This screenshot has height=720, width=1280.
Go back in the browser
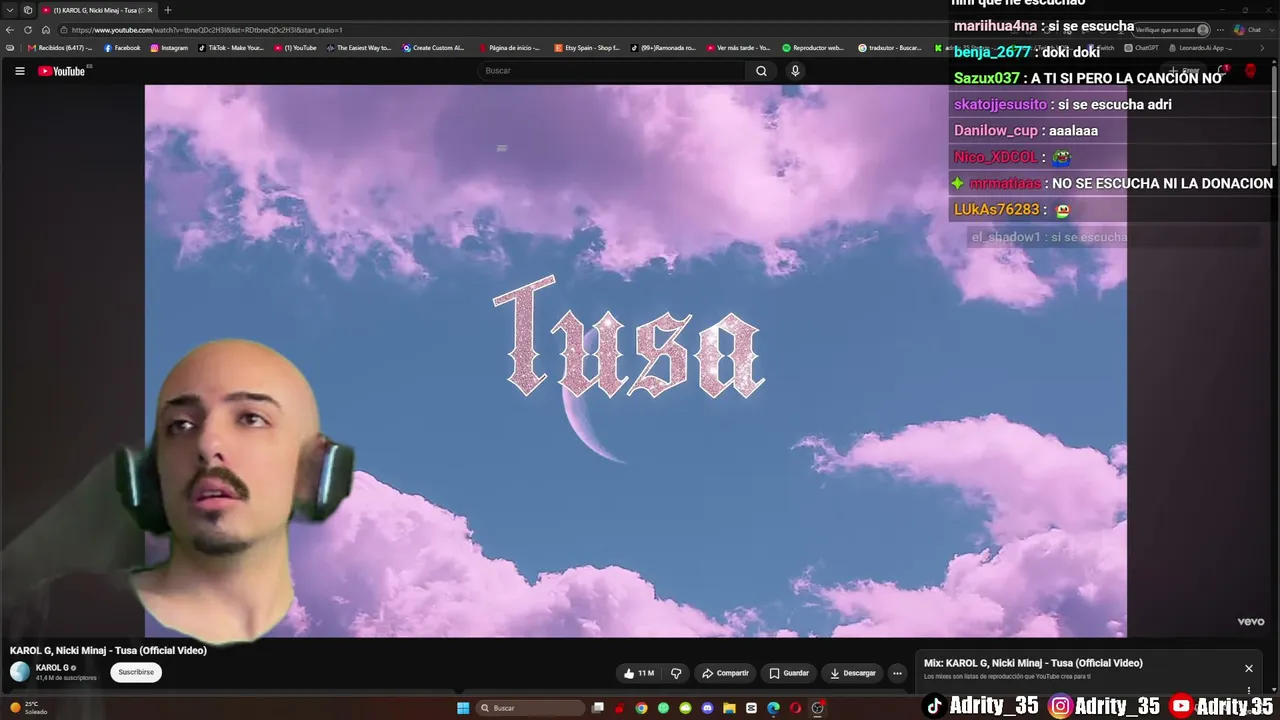click(10, 30)
